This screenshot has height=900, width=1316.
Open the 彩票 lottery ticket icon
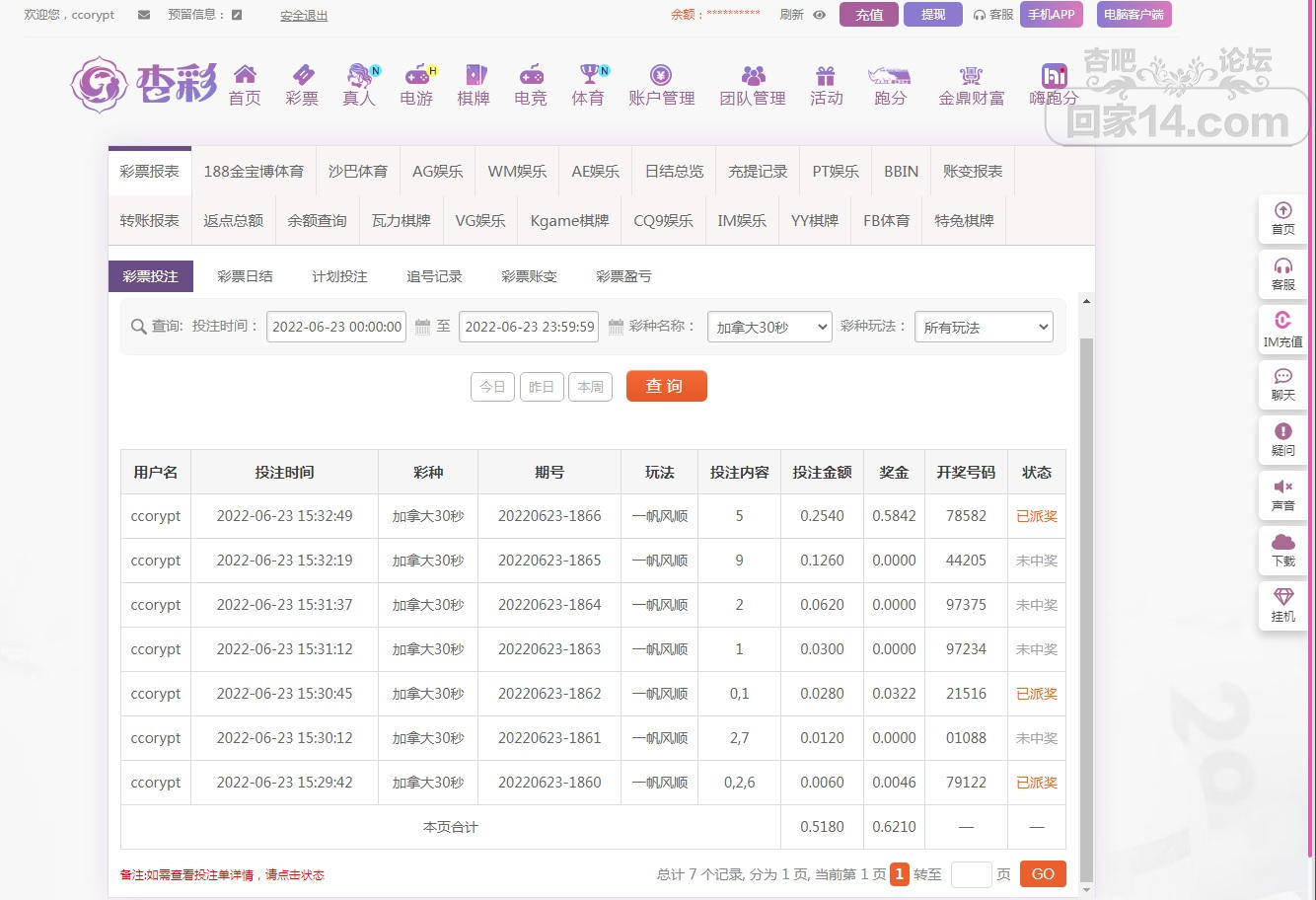click(x=302, y=75)
